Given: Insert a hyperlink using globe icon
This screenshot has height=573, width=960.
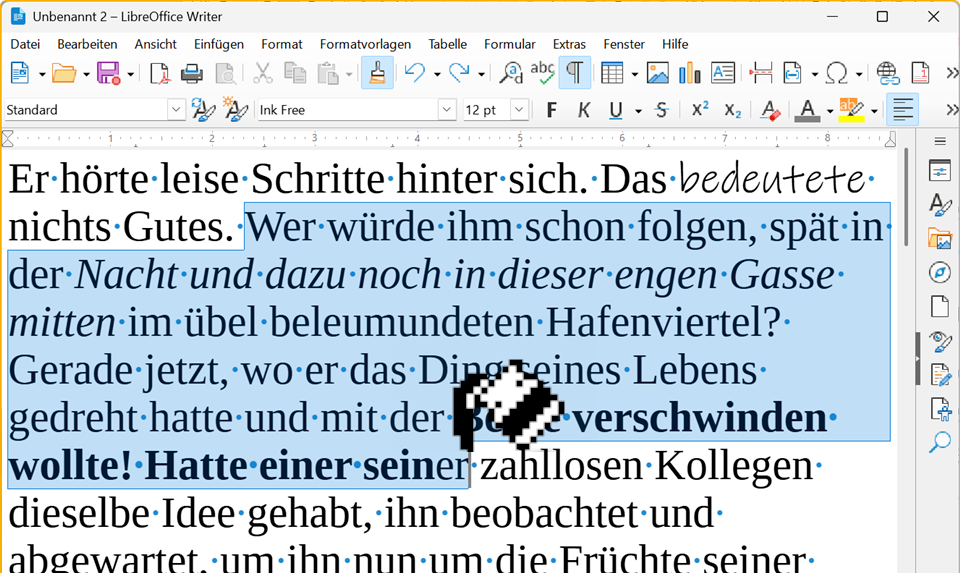Looking at the screenshot, I should pos(887,73).
